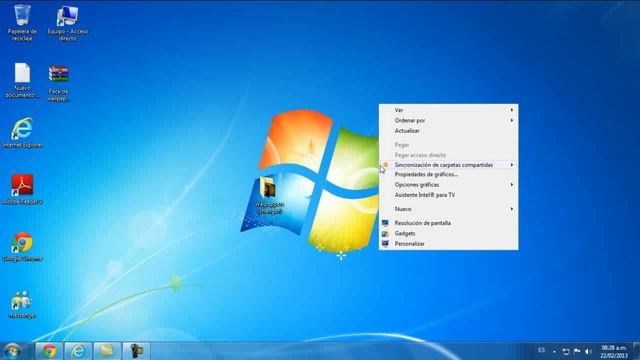Open the Ver submenu

pos(449,110)
